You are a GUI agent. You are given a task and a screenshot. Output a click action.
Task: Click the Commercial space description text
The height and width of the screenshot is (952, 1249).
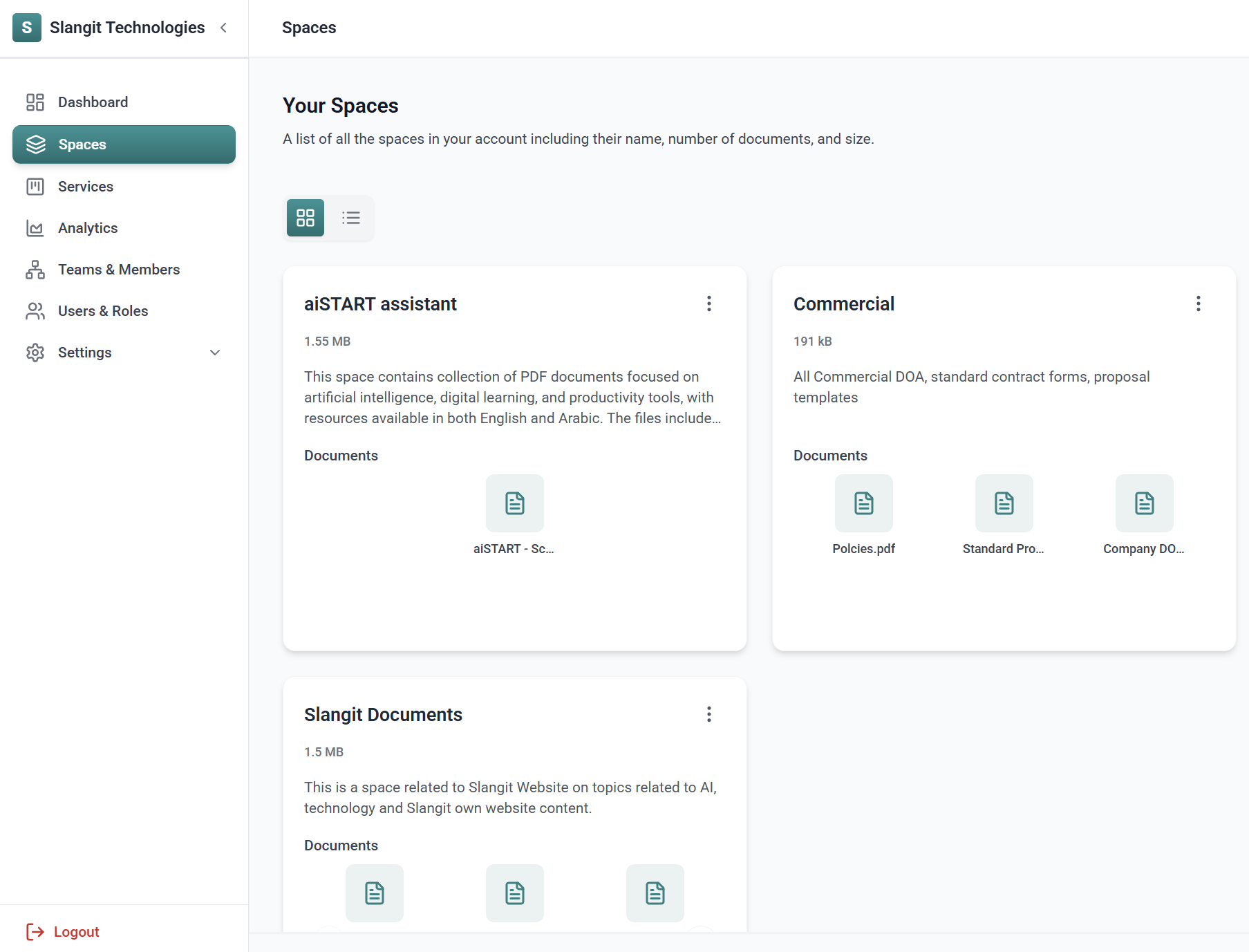pyautogui.click(x=972, y=387)
